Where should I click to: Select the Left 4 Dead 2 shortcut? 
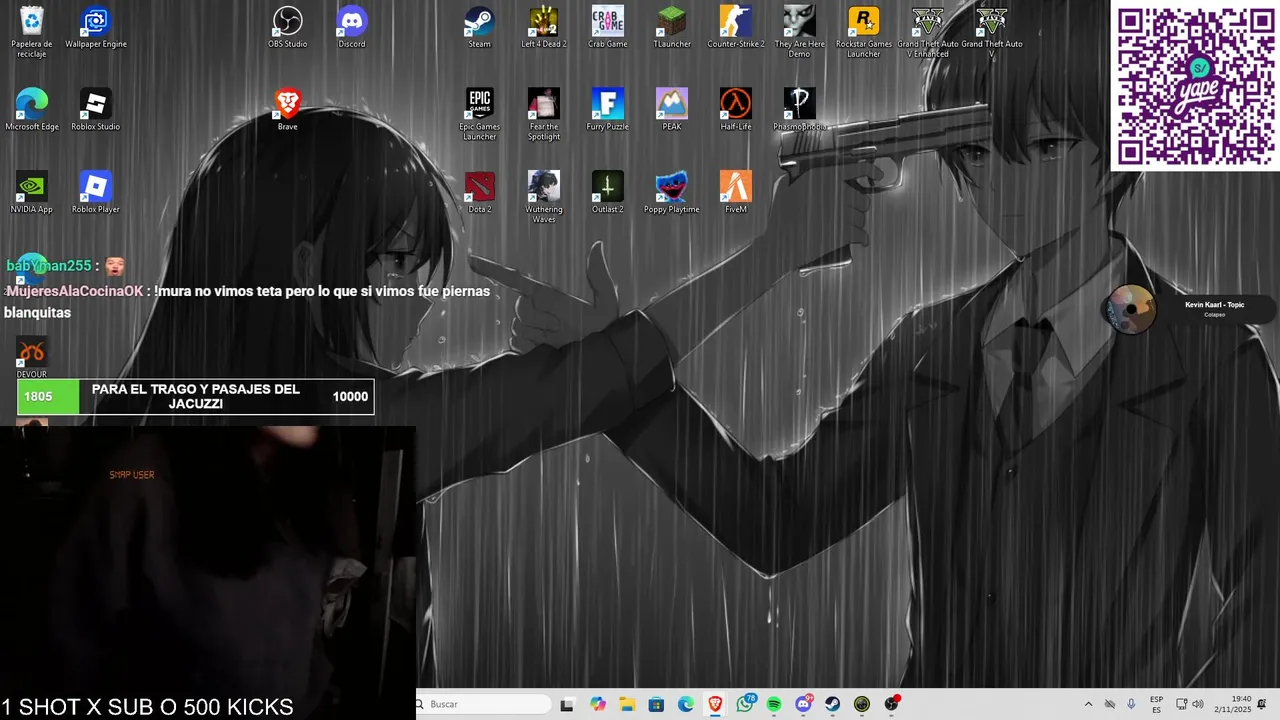544,28
